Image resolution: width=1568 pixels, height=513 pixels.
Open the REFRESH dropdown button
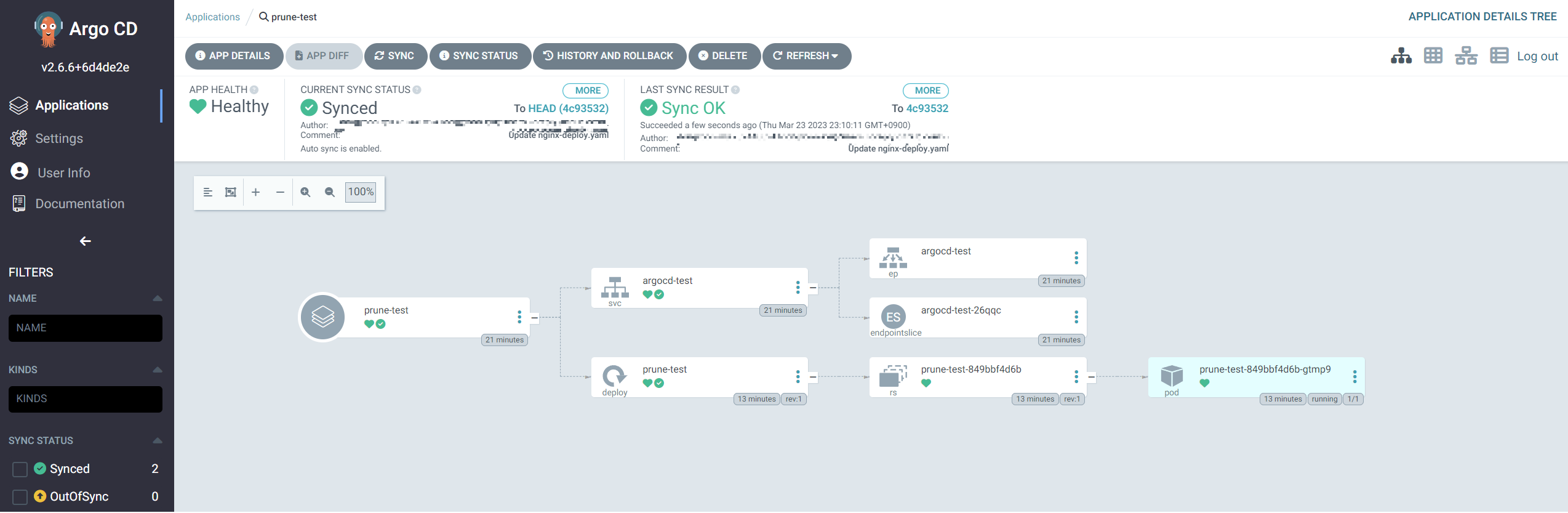point(807,56)
